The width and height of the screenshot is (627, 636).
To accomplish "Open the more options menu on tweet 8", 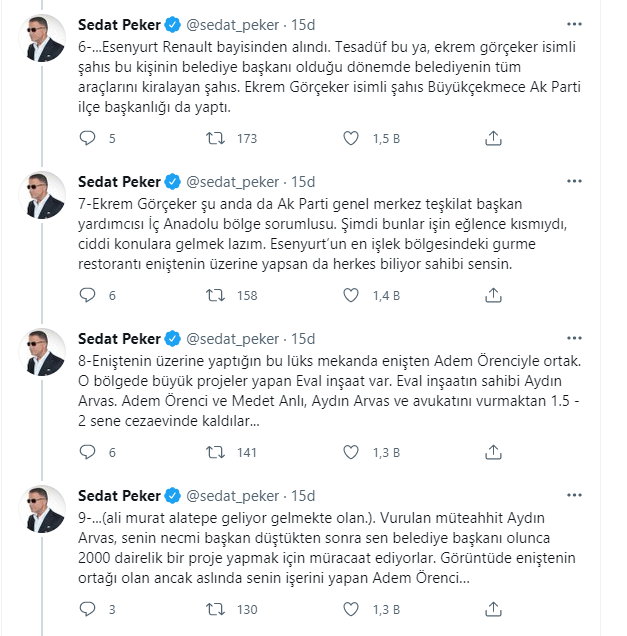I will click(574, 339).
